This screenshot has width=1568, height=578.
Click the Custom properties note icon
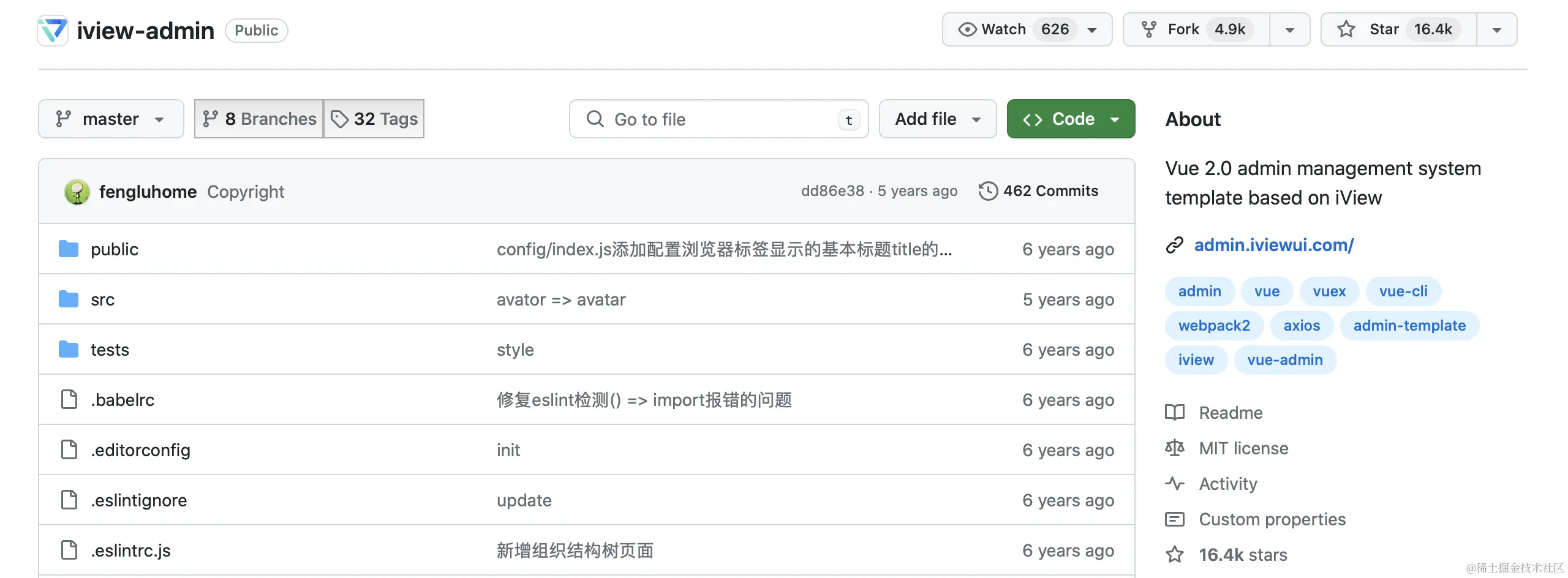(1175, 519)
